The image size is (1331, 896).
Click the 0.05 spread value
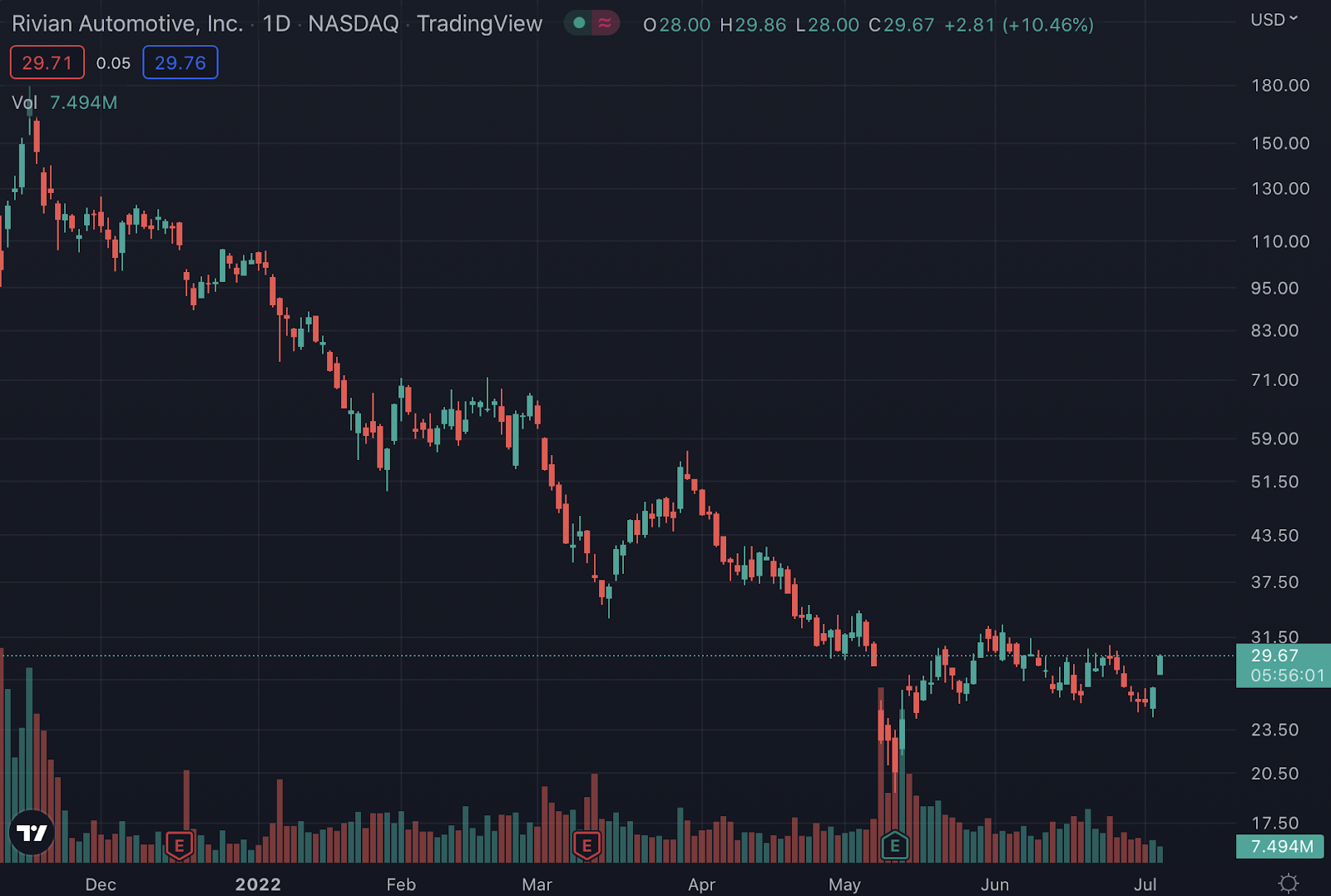coord(113,63)
